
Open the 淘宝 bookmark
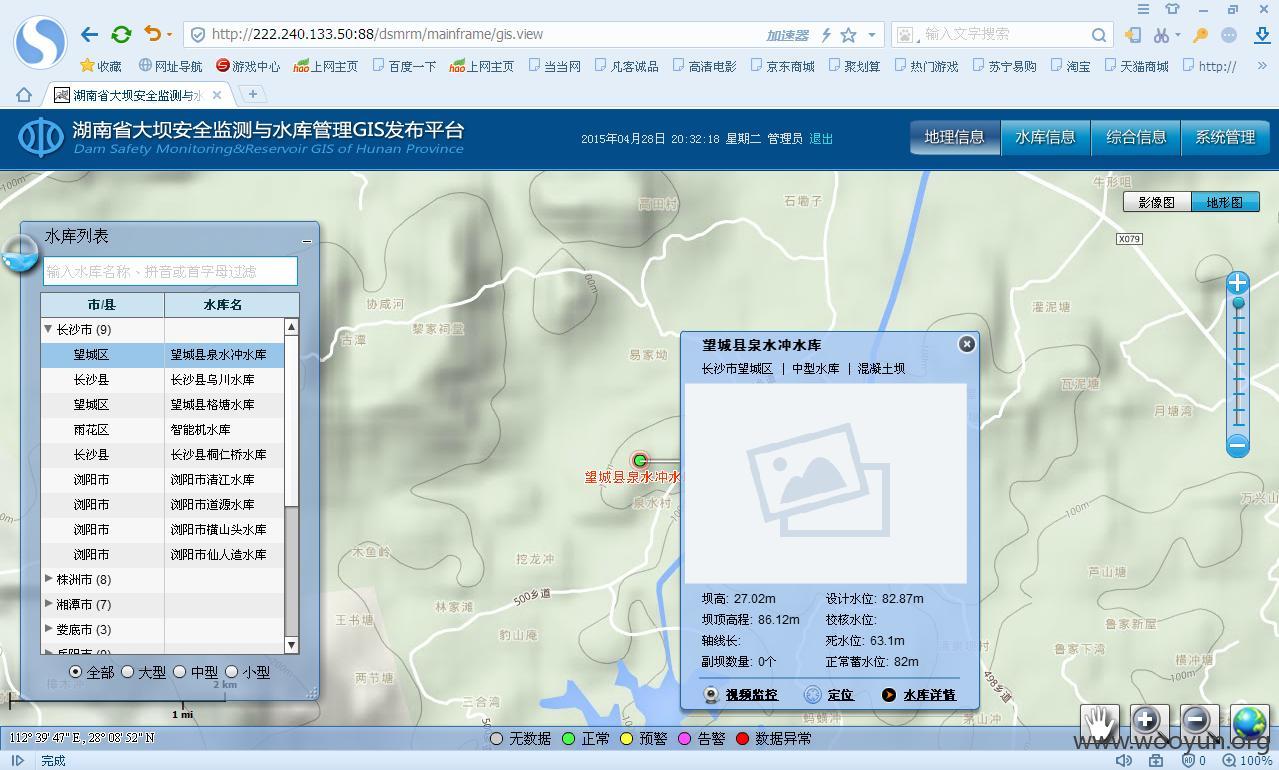pyautogui.click(x=1071, y=66)
